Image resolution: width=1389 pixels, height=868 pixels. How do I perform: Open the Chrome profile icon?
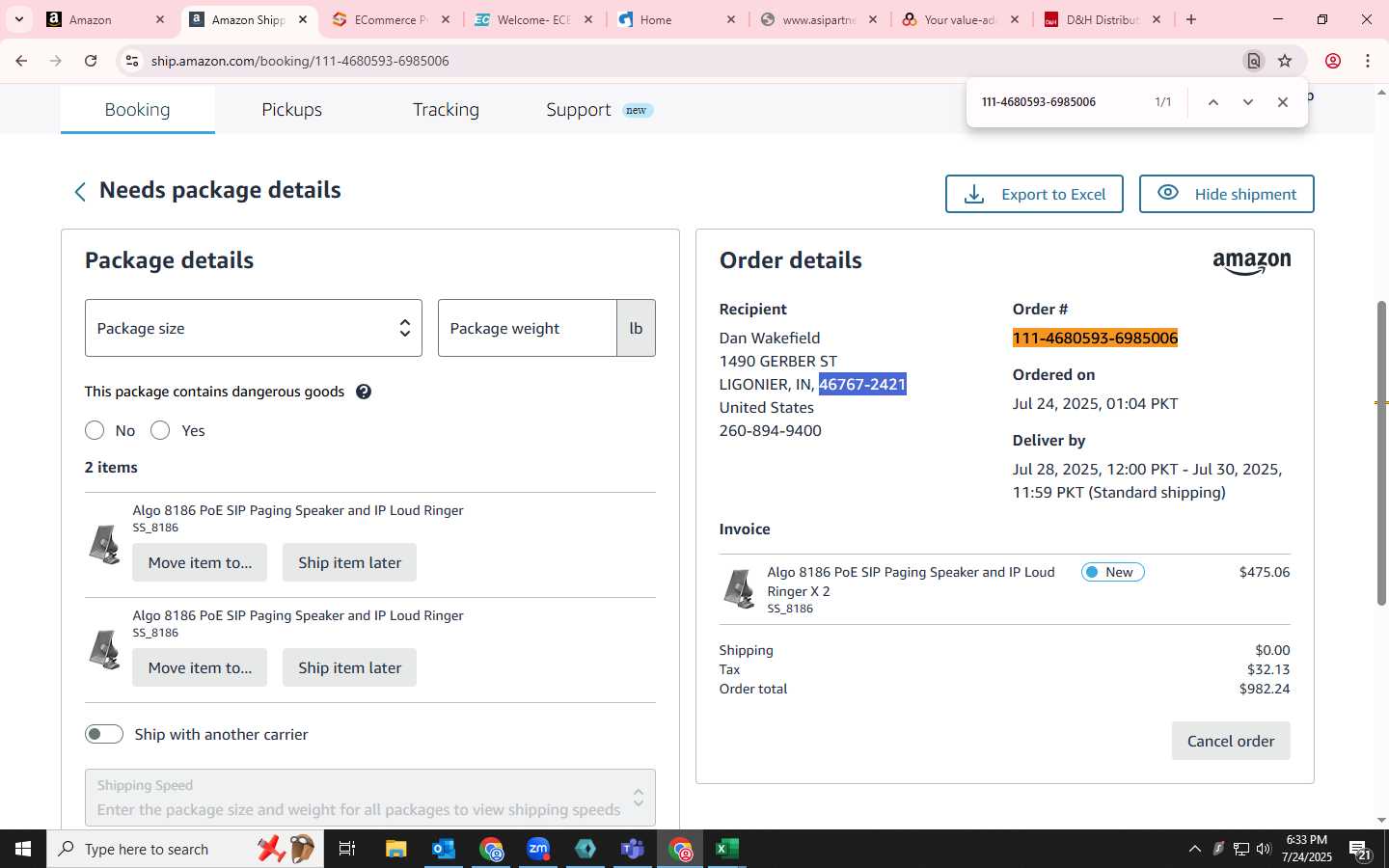tap(1333, 61)
